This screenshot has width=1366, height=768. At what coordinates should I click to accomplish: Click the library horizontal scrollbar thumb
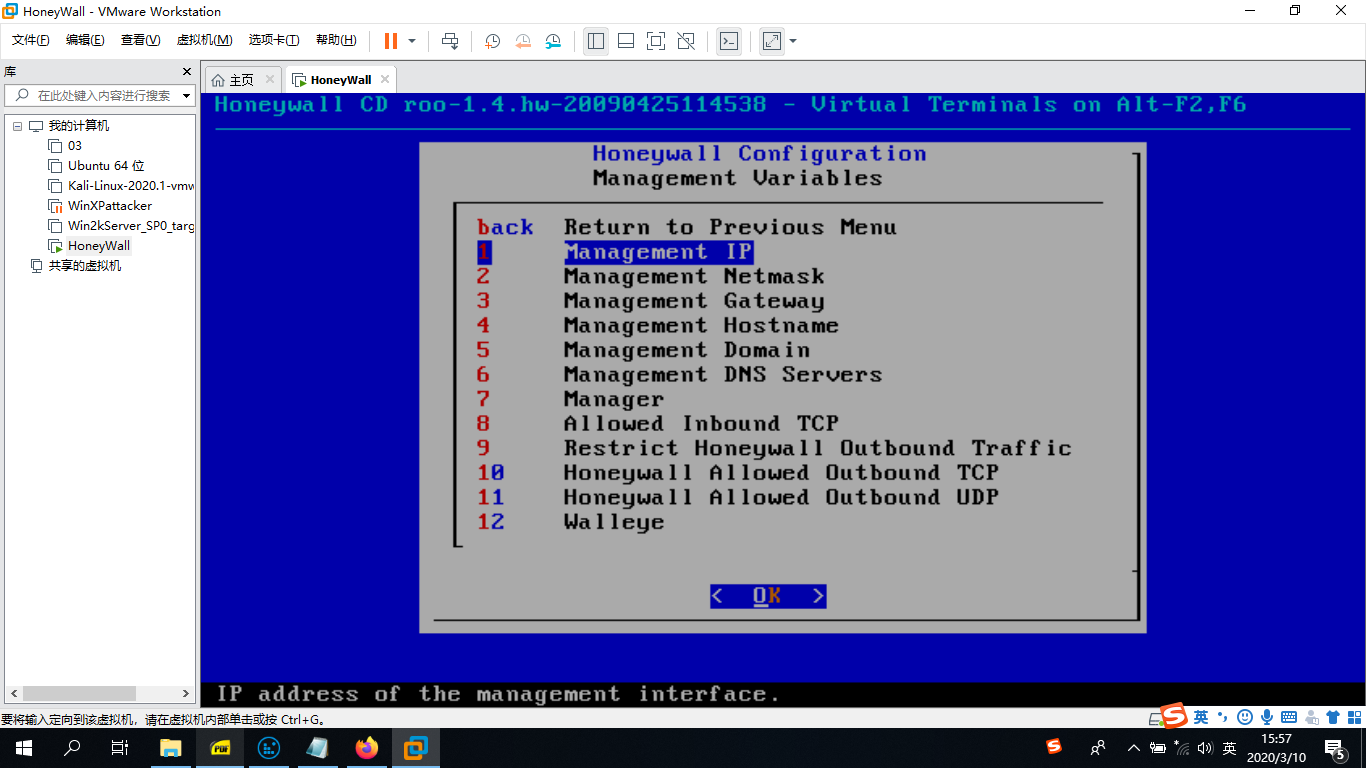point(80,693)
